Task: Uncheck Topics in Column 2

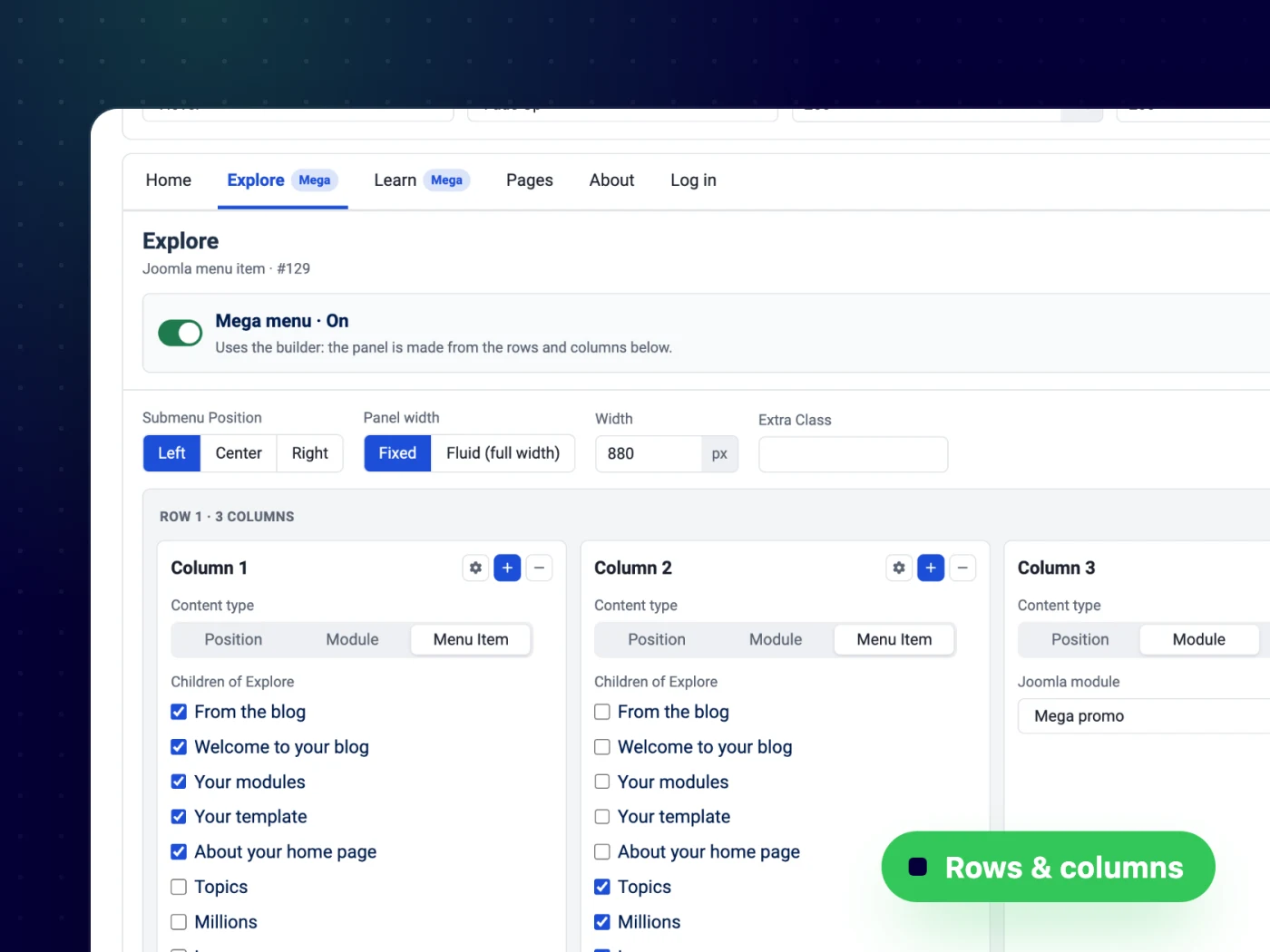Action: click(602, 887)
